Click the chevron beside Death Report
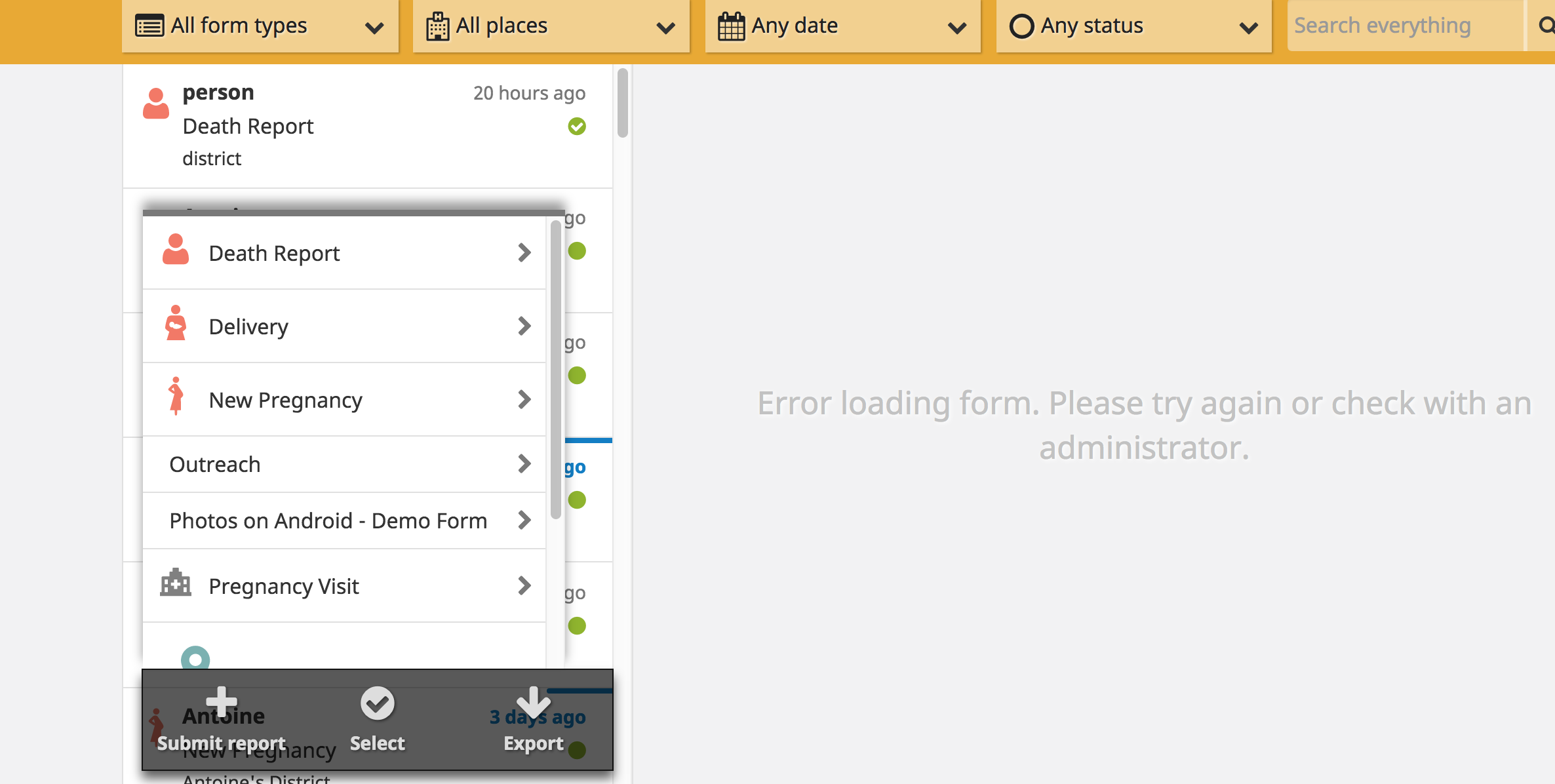1555x784 pixels. [x=524, y=252]
